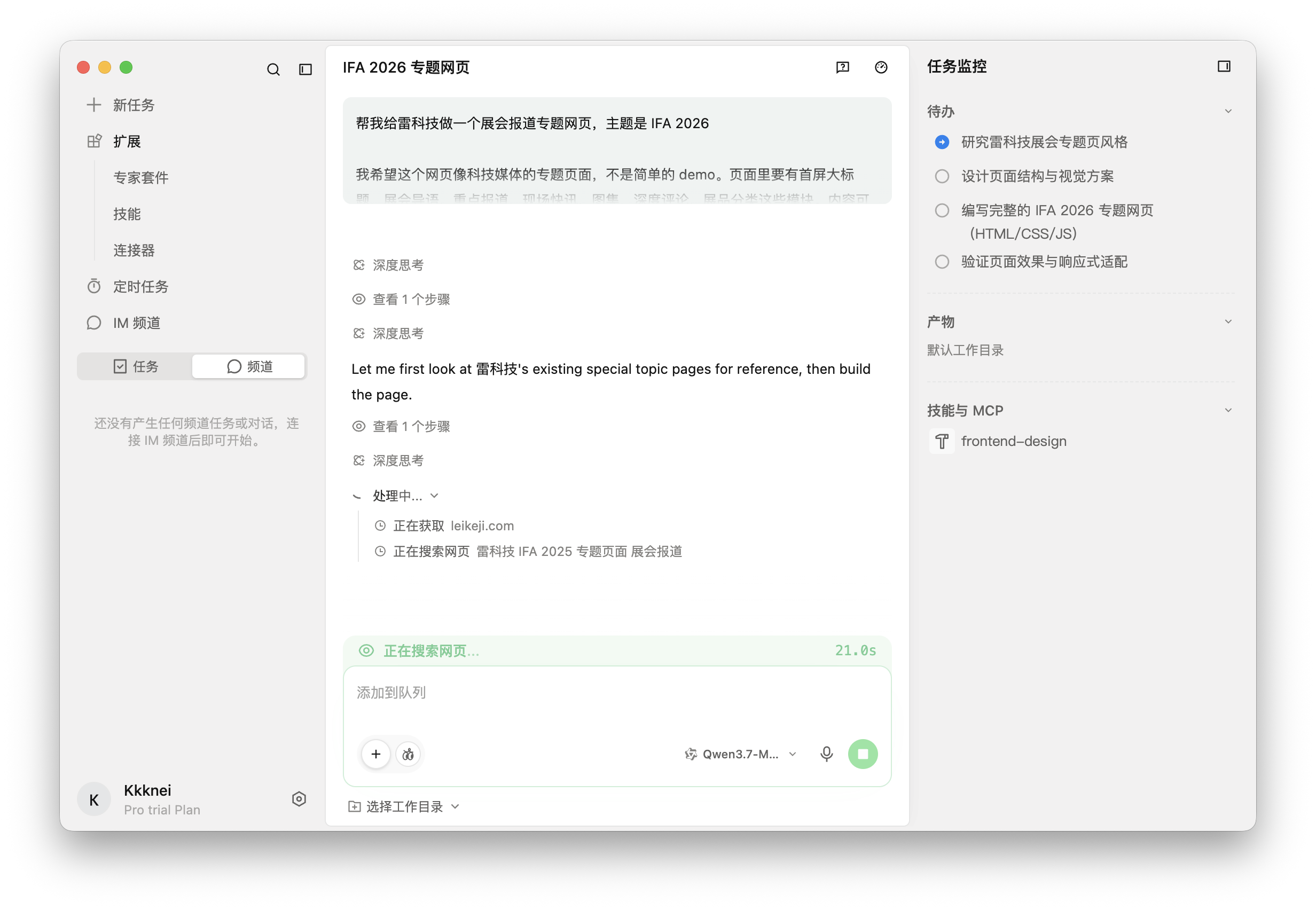Open settings icon next to Kkknei

(299, 799)
